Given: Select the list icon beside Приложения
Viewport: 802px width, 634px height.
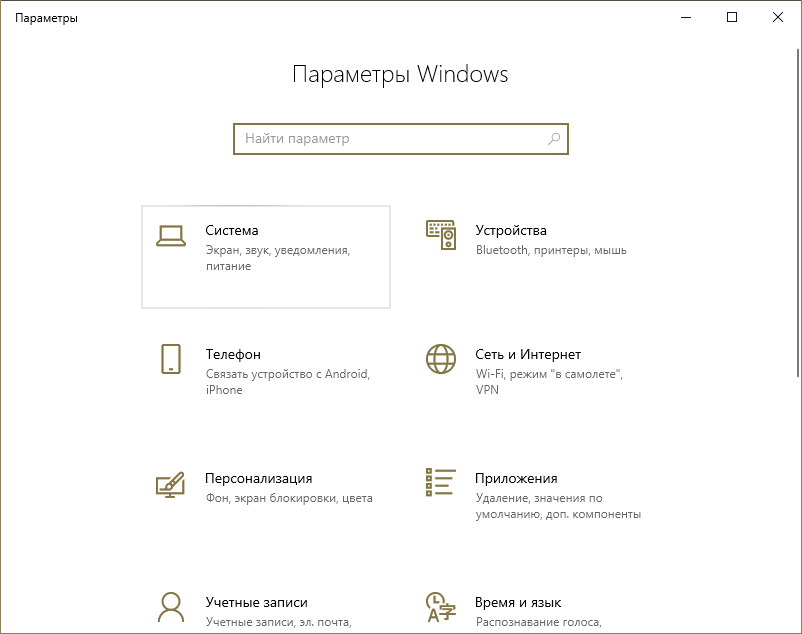Looking at the screenshot, I should [x=441, y=482].
